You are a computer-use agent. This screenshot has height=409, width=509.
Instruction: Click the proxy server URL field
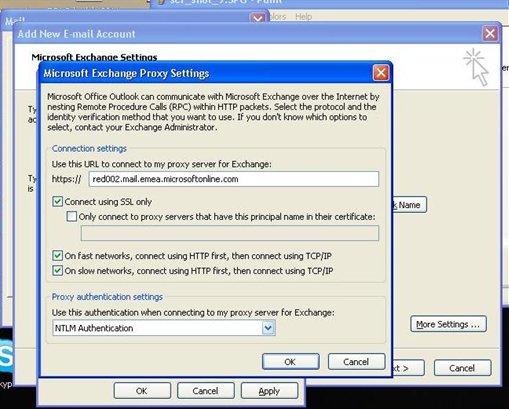[x=234, y=179]
